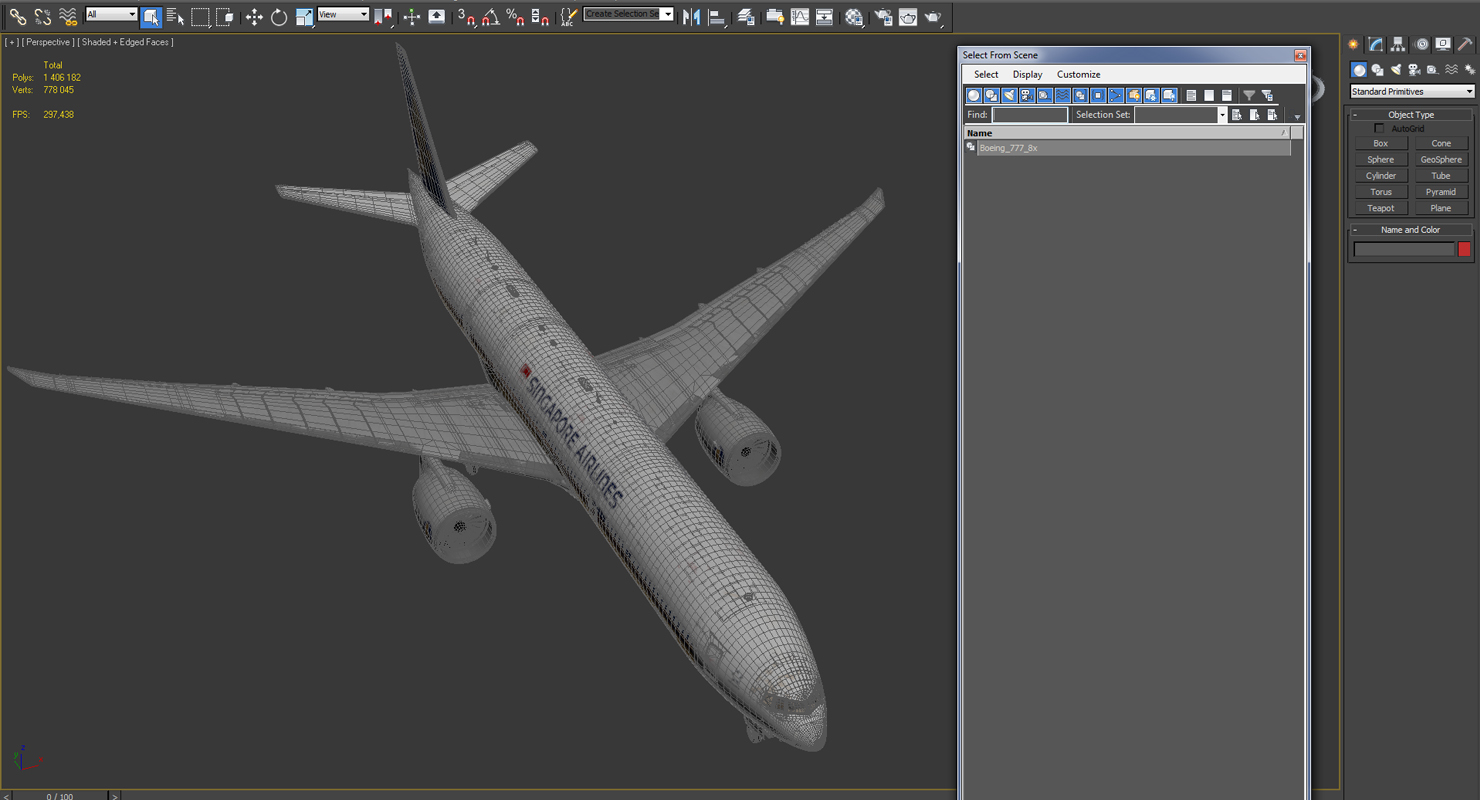Collapse the Object Type rollout

(x=1411, y=115)
